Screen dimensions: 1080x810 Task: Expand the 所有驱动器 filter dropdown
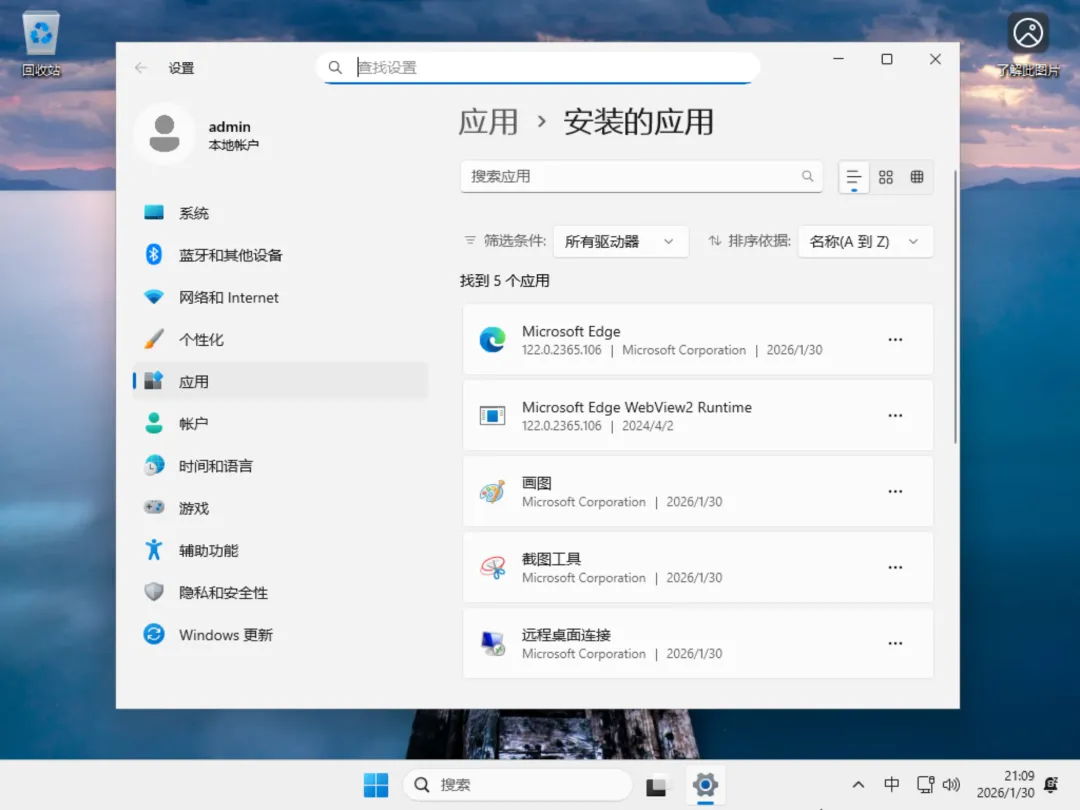click(621, 242)
